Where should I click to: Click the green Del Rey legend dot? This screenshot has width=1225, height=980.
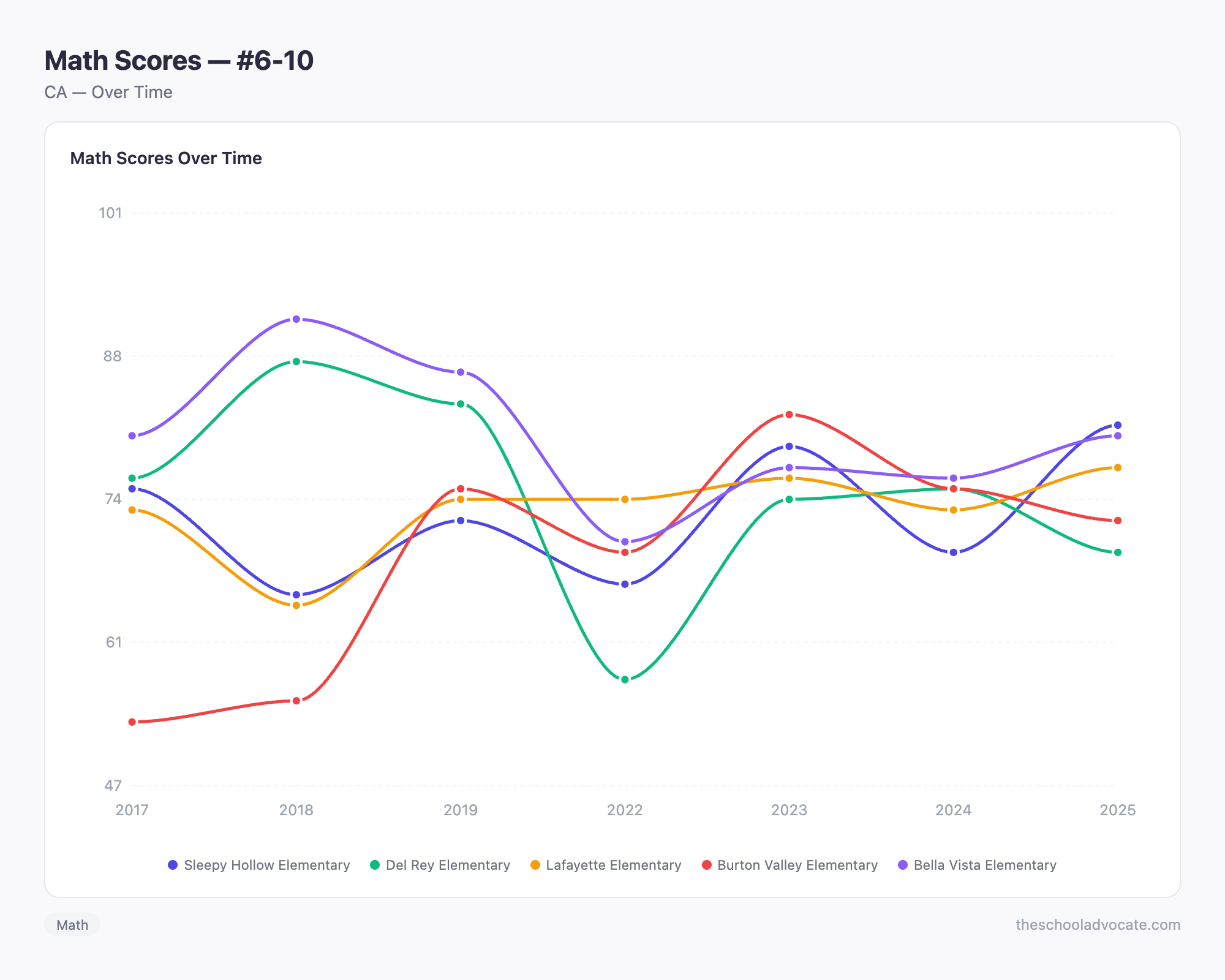pyautogui.click(x=375, y=865)
